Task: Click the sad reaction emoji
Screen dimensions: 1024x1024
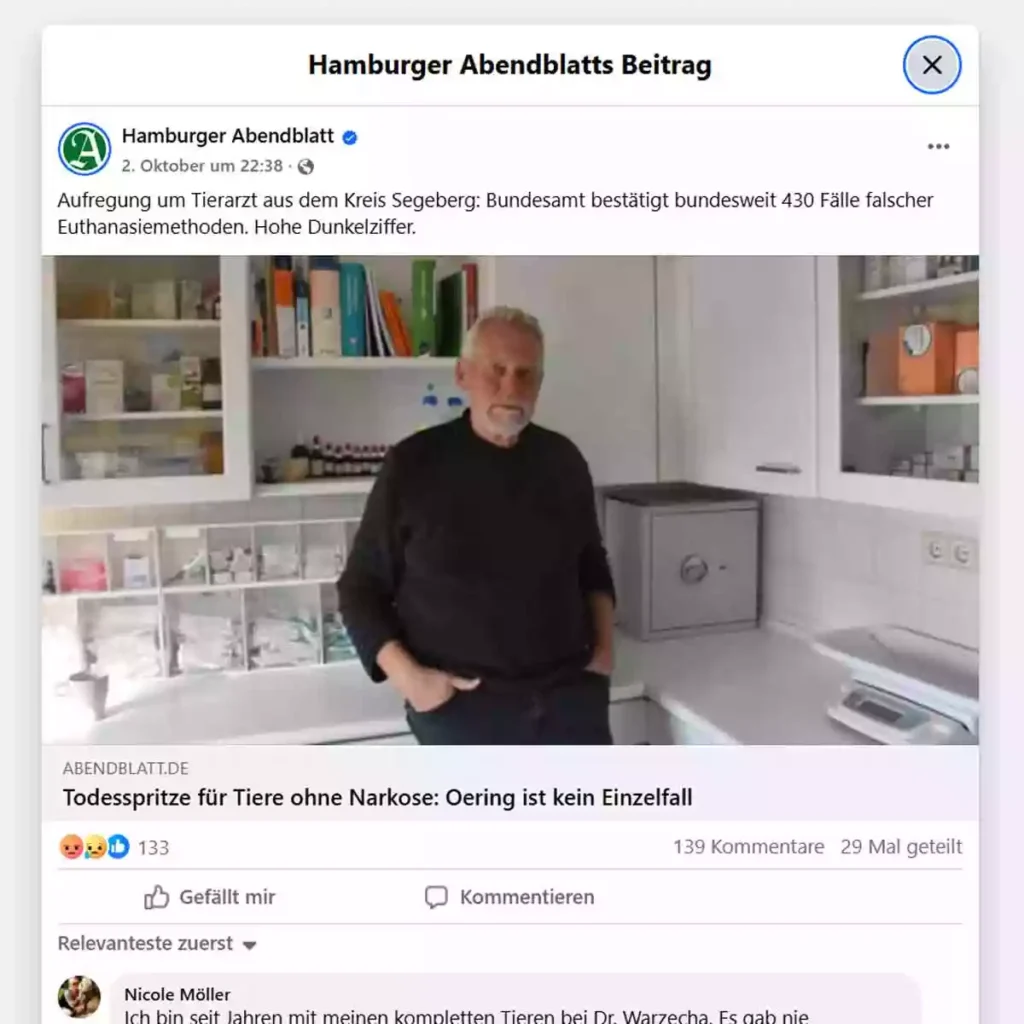Action: pos(95,847)
